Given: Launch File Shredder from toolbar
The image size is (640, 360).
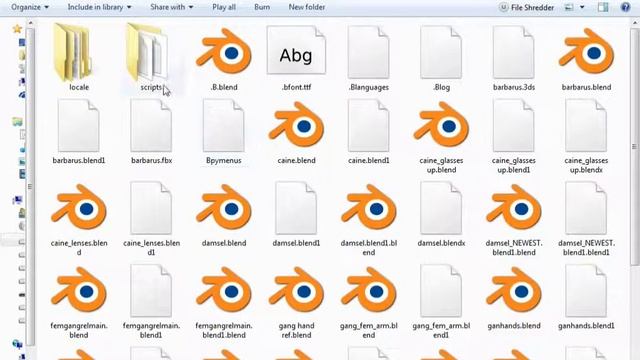Looking at the screenshot, I should click(527, 7).
